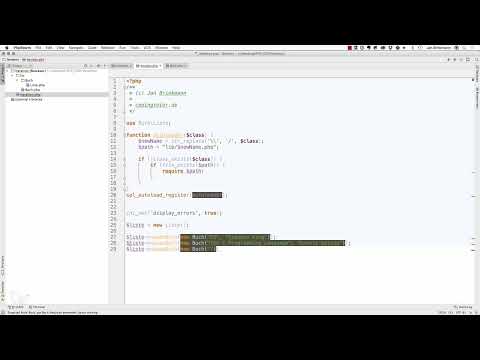Select Liste.php in the project tree
This screenshot has width=480, height=360.
(36, 85)
